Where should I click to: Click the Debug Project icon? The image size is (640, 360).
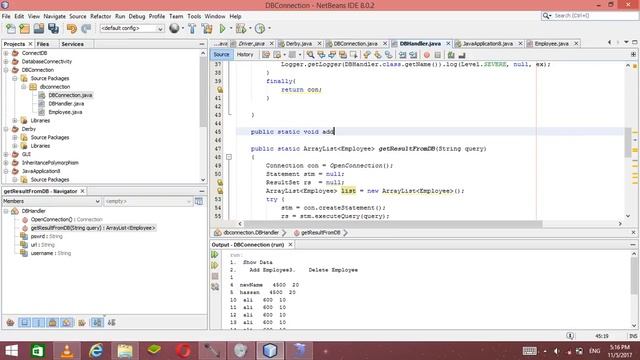[x=240, y=29]
